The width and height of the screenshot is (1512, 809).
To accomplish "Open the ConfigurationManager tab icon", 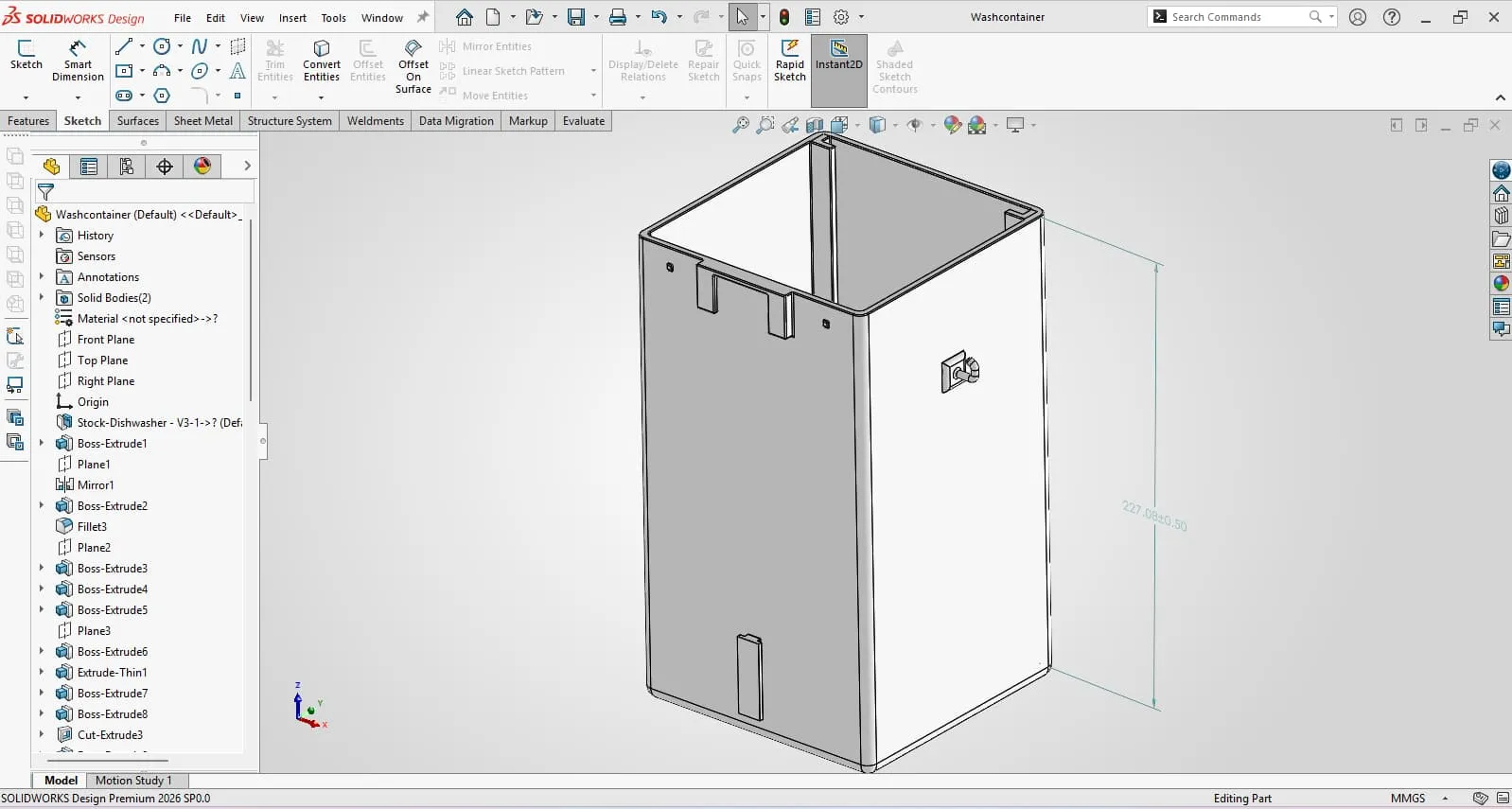I will [x=127, y=167].
